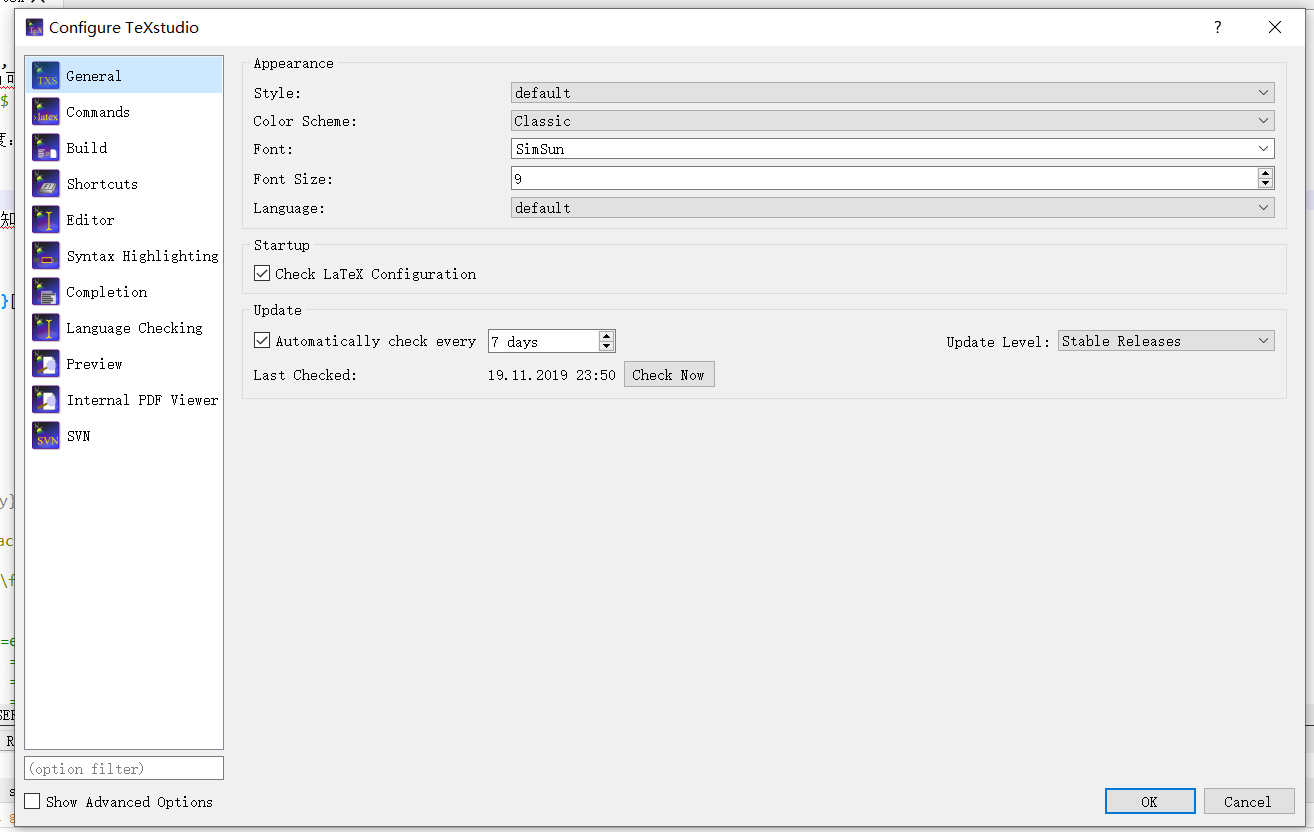Click the Syntax Highlighting icon

click(46, 256)
